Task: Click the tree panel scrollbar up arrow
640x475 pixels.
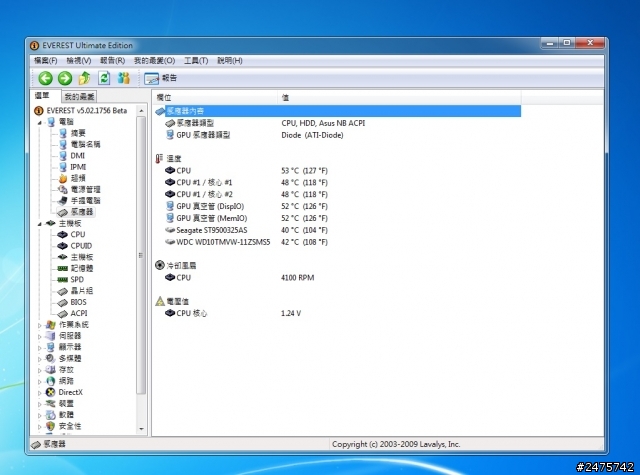Action: (x=141, y=111)
